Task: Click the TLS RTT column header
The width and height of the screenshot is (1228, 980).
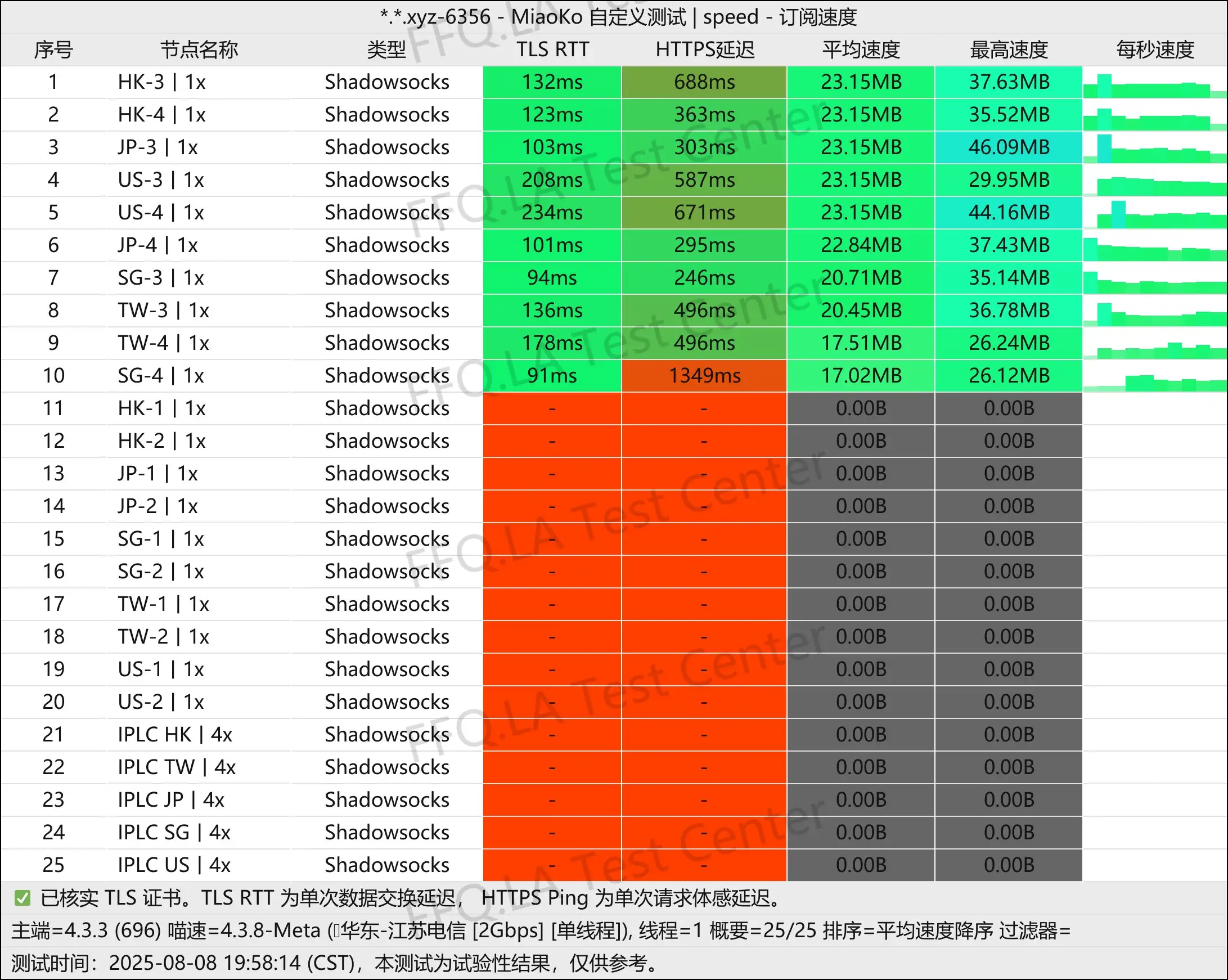Action: coord(552,50)
